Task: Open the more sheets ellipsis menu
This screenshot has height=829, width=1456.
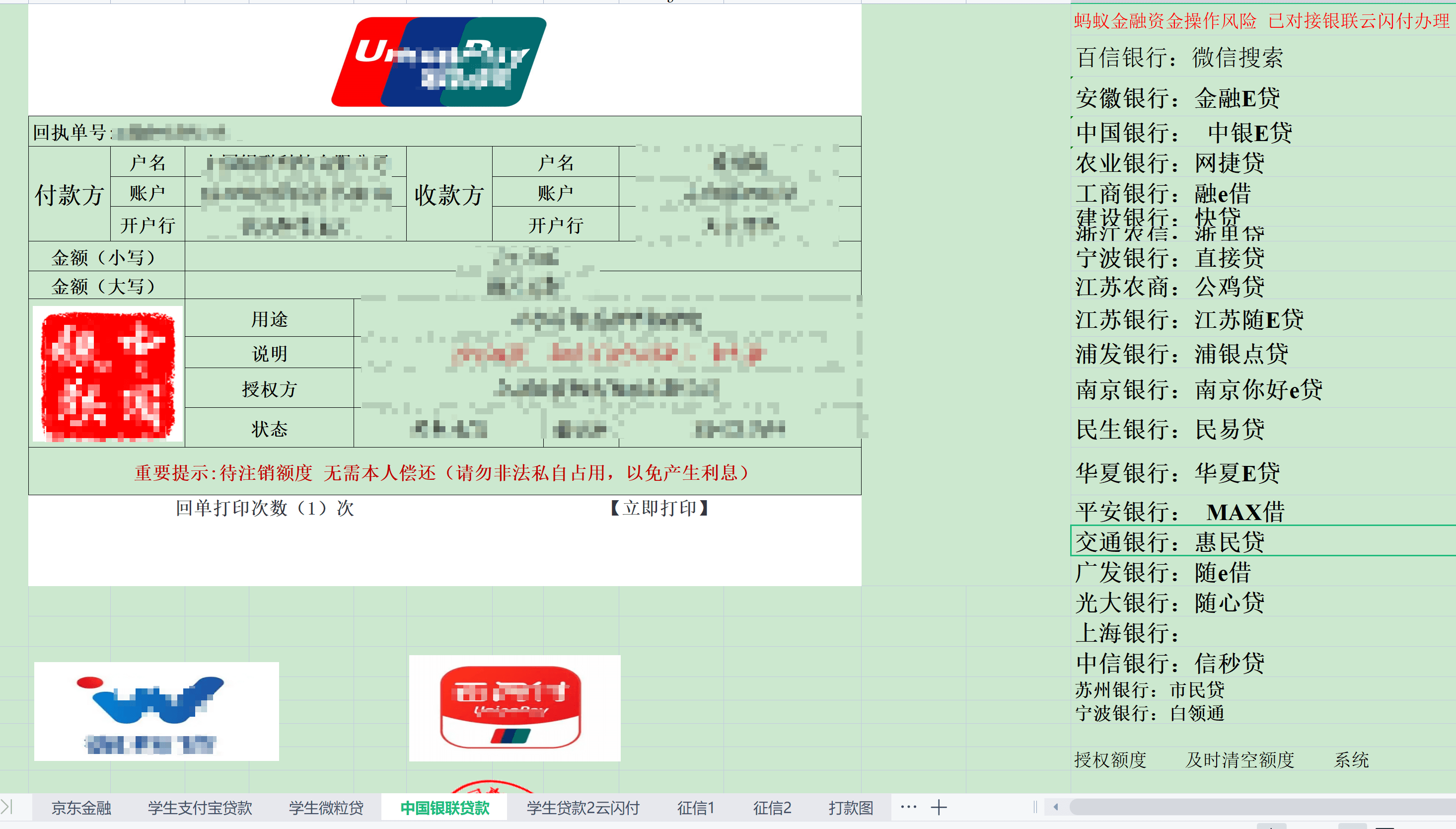Action: coord(908,807)
